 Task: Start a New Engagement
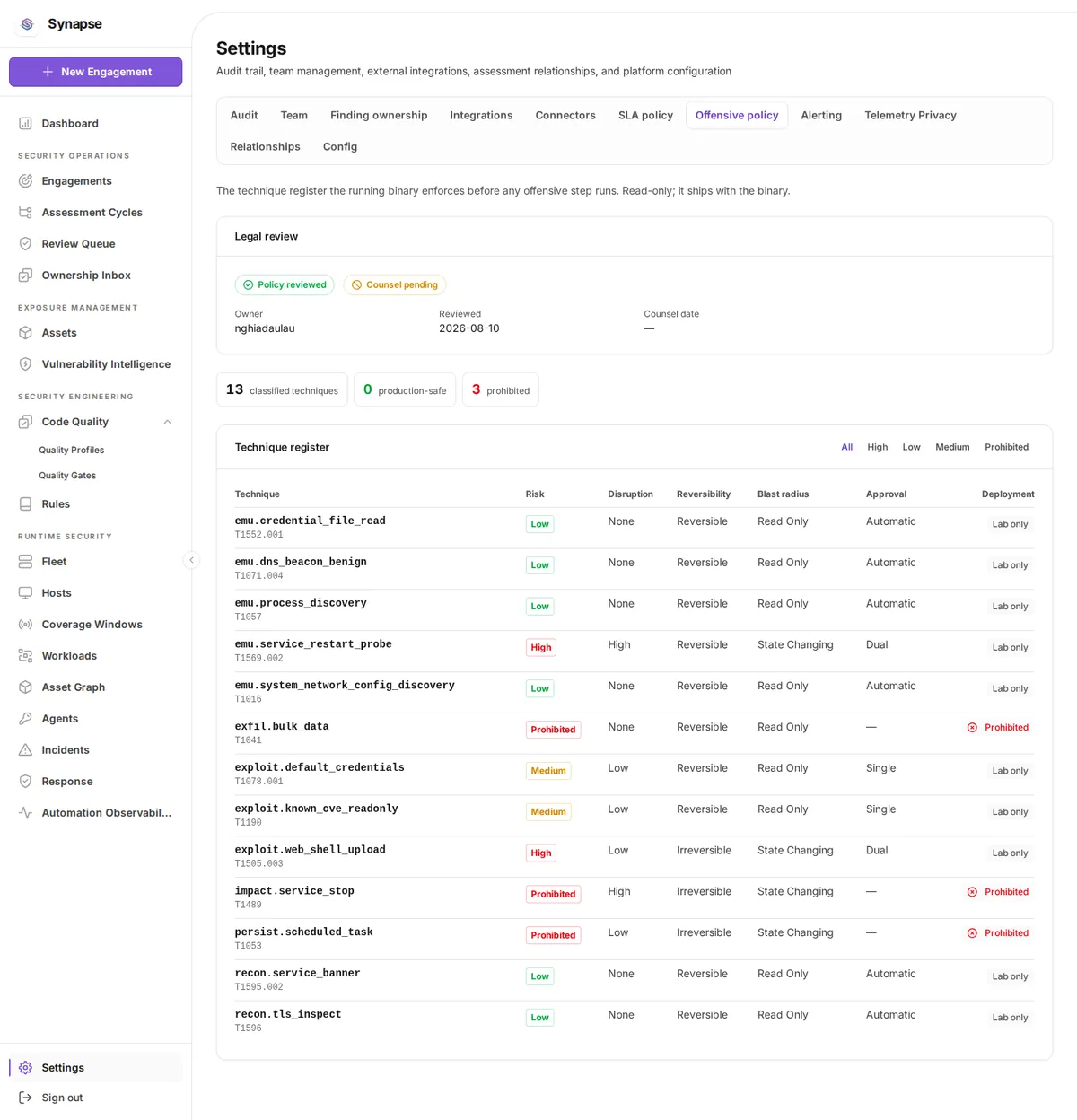(x=96, y=72)
